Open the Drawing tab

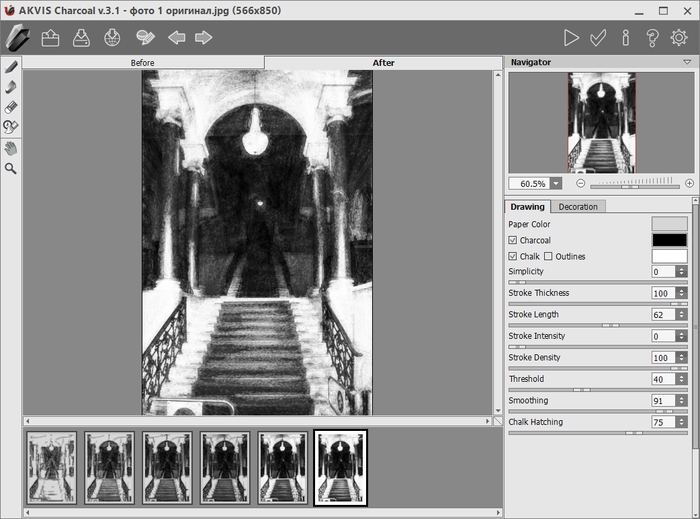tap(528, 207)
